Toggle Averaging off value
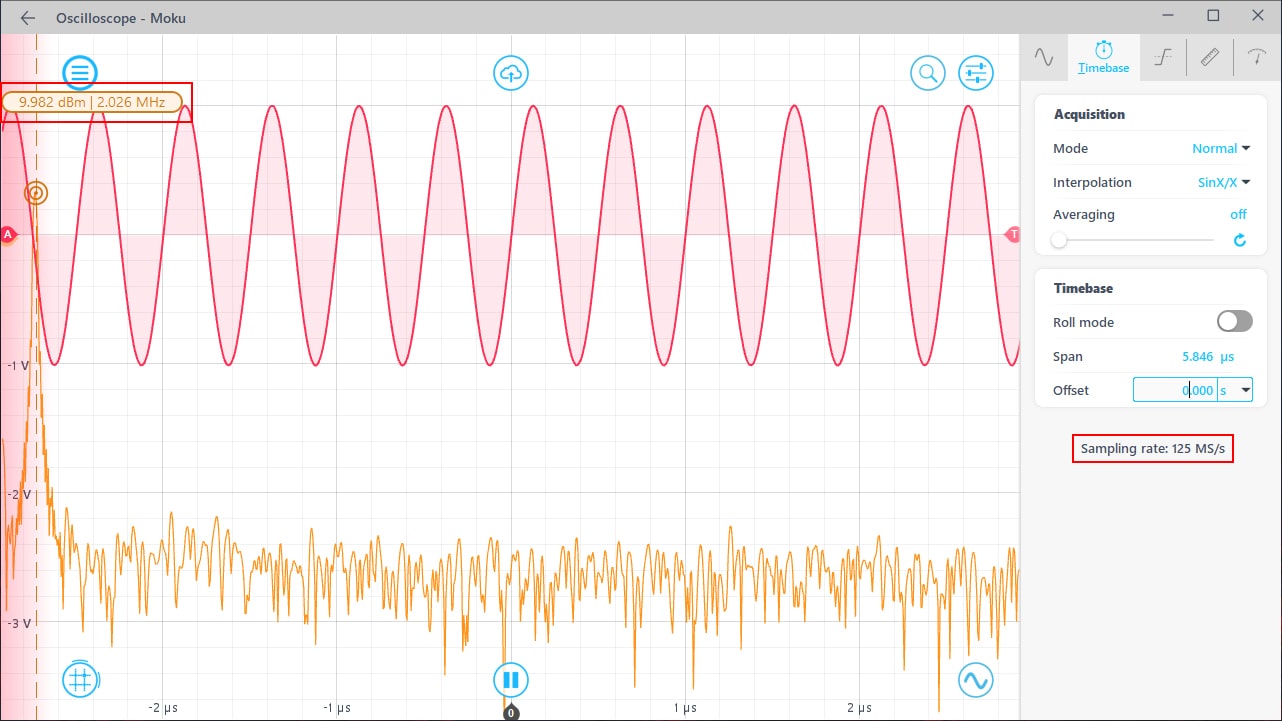 click(1238, 214)
